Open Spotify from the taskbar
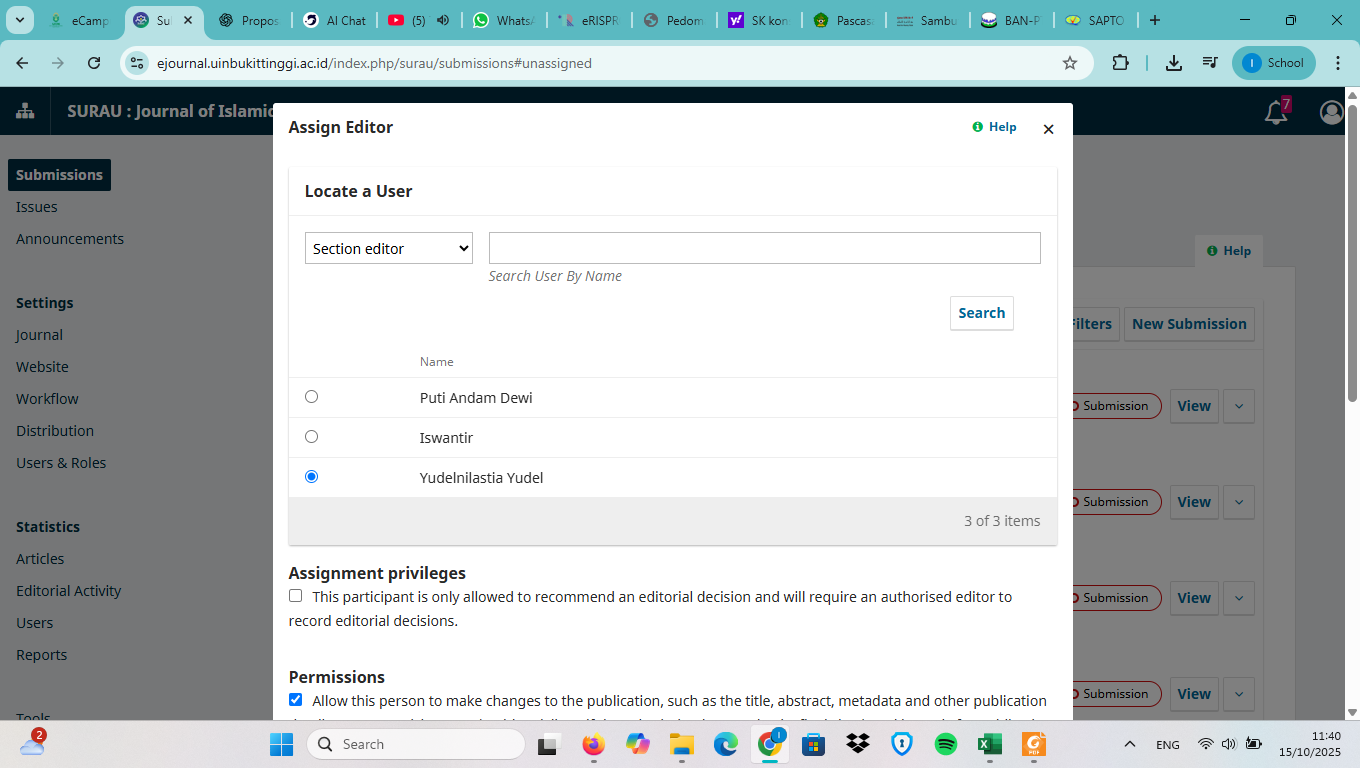This screenshot has width=1360, height=768. pos(945,744)
